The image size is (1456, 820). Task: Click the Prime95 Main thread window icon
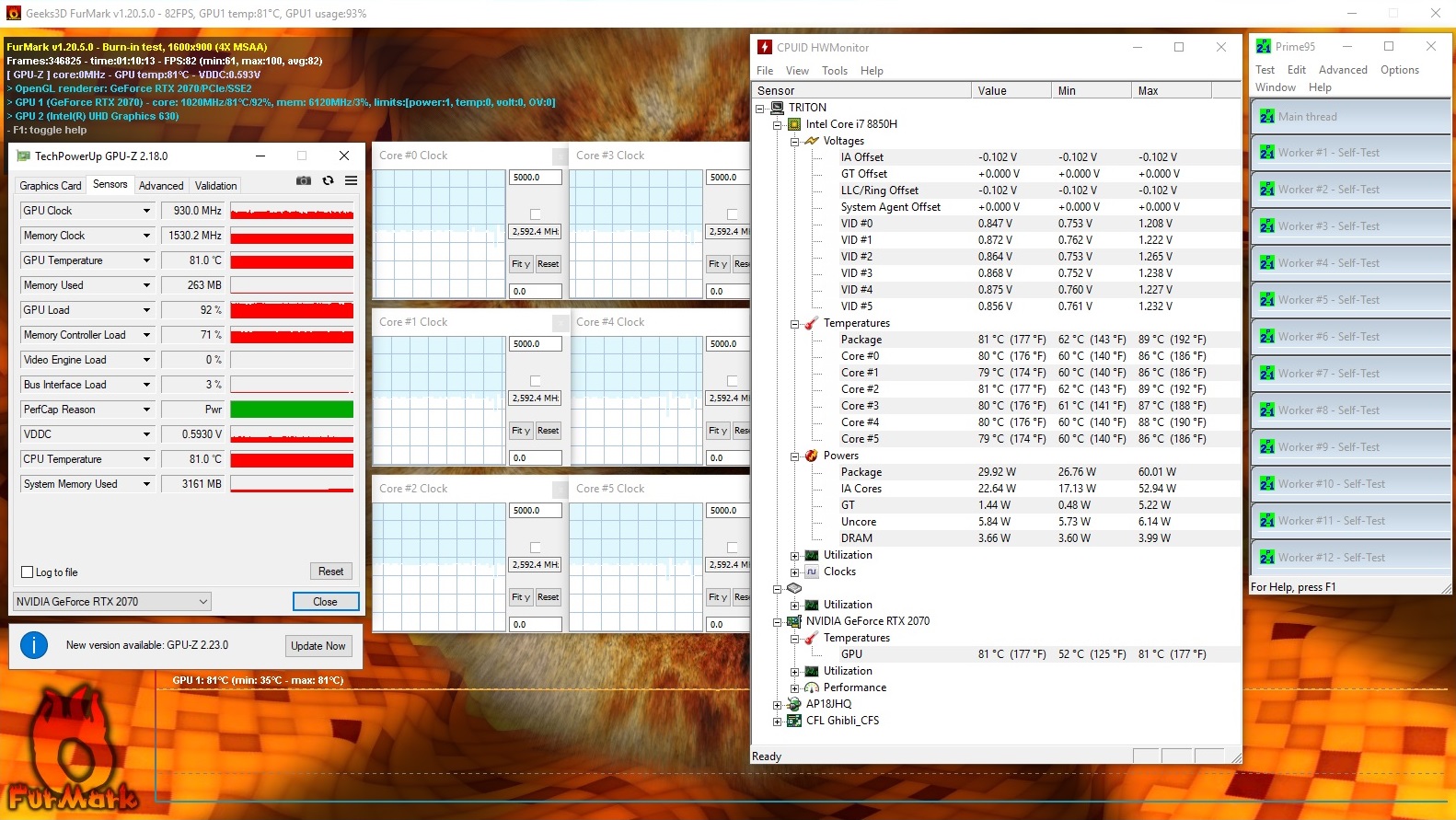coord(1266,117)
